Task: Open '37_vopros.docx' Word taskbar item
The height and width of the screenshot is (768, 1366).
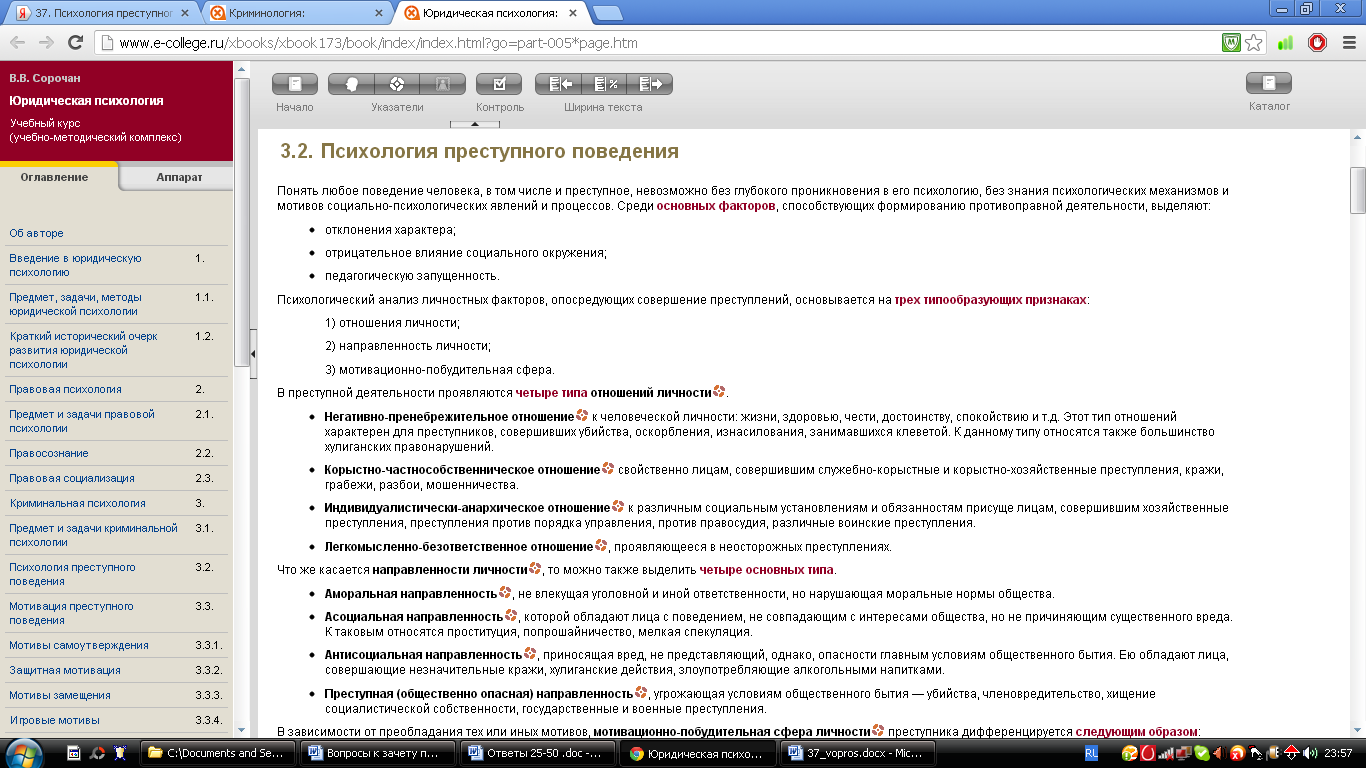Action: (x=859, y=753)
